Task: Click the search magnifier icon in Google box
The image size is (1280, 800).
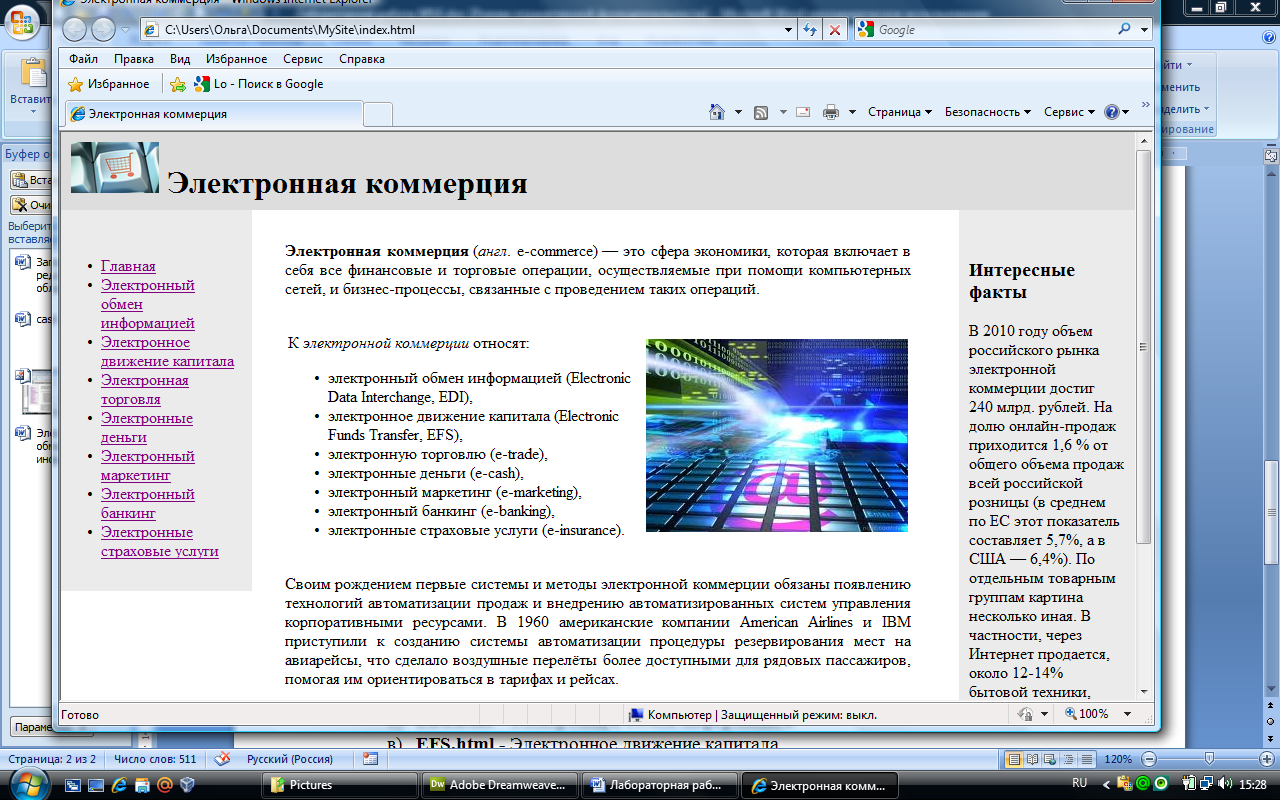Action: click(x=1126, y=30)
